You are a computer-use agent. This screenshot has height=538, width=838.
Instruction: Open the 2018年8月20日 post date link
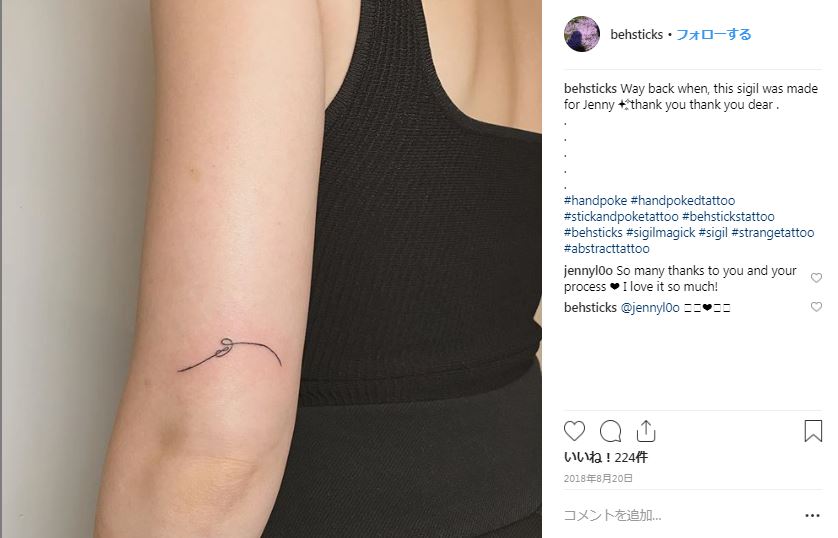coord(598,478)
